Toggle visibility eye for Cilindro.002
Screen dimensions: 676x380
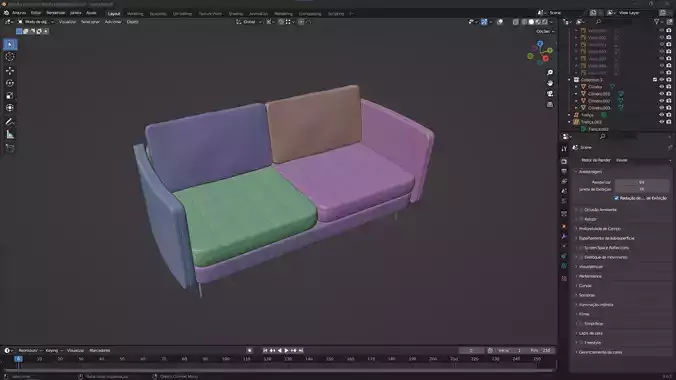point(662,100)
